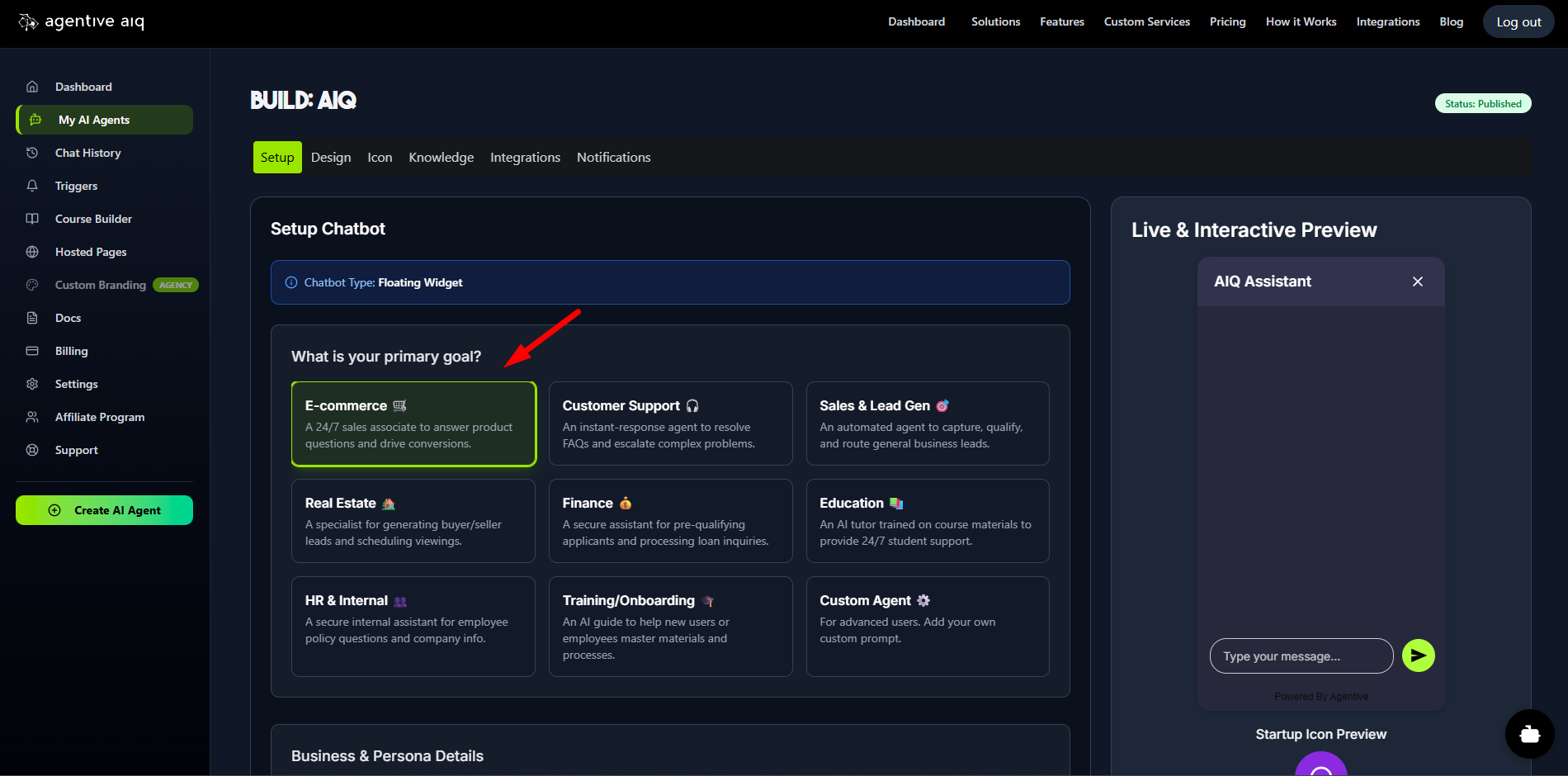The width and height of the screenshot is (1568, 776).
Task: Switch to the Design tab
Action: [x=330, y=158]
